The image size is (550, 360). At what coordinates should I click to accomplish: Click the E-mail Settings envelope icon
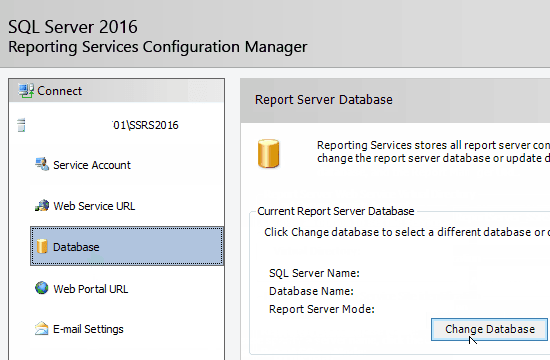tap(41, 329)
